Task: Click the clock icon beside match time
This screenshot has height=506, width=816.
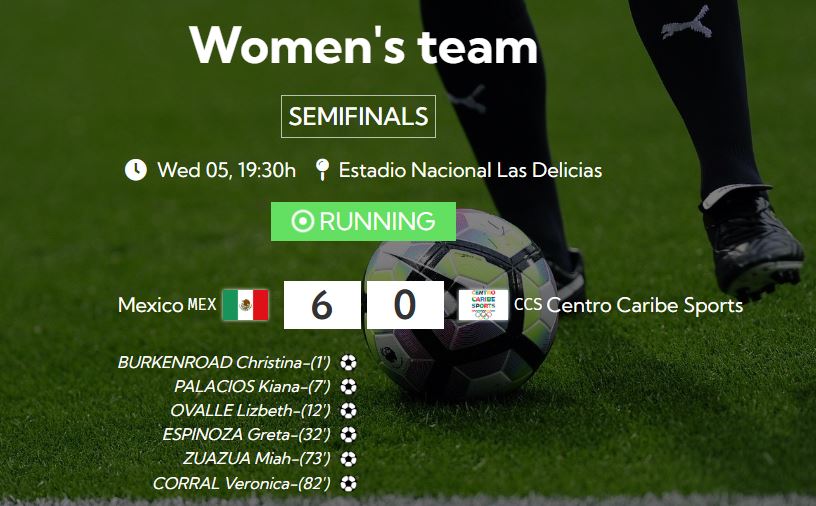Action: click(135, 170)
